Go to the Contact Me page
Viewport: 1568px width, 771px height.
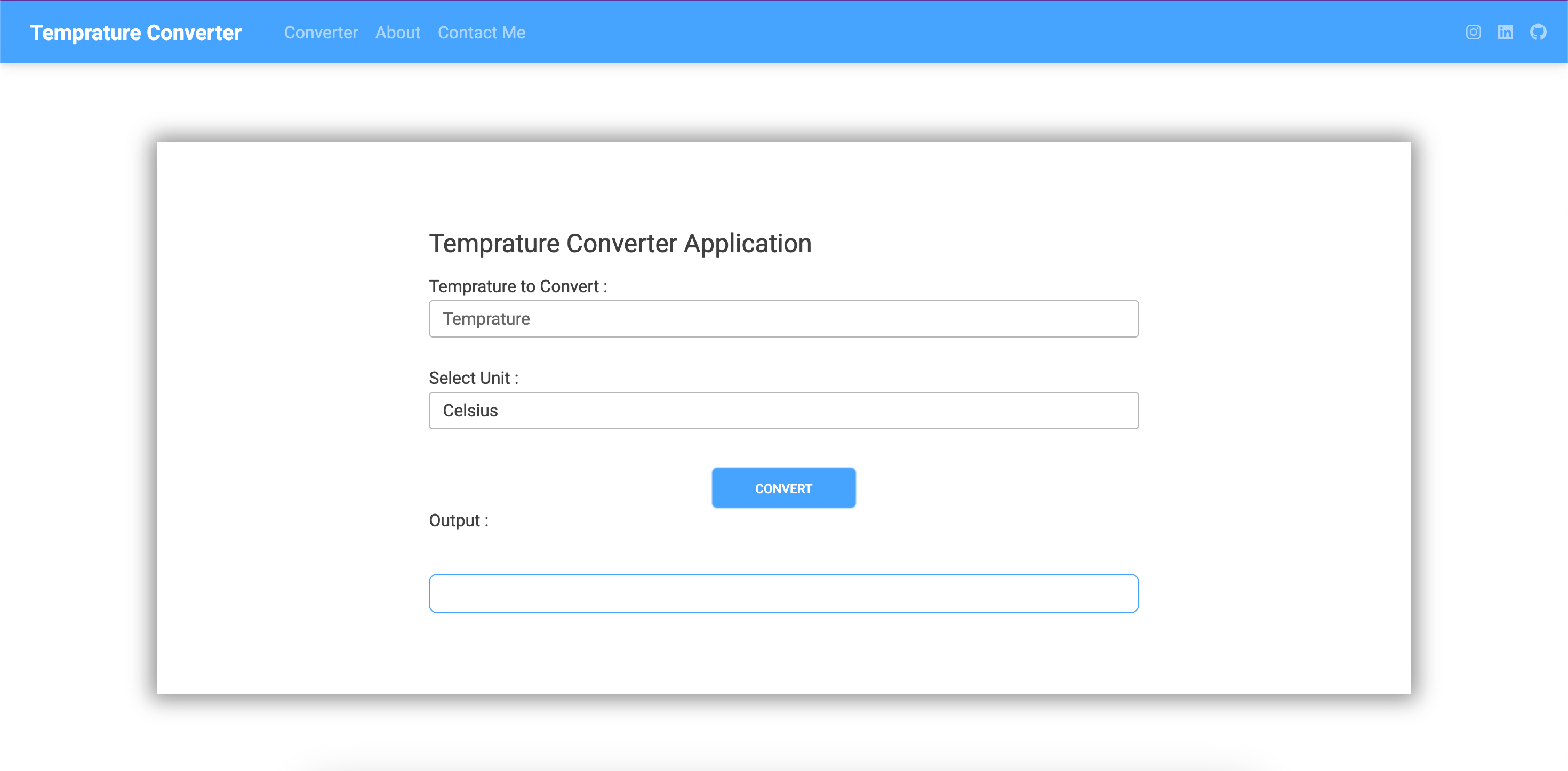click(x=481, y=32)
